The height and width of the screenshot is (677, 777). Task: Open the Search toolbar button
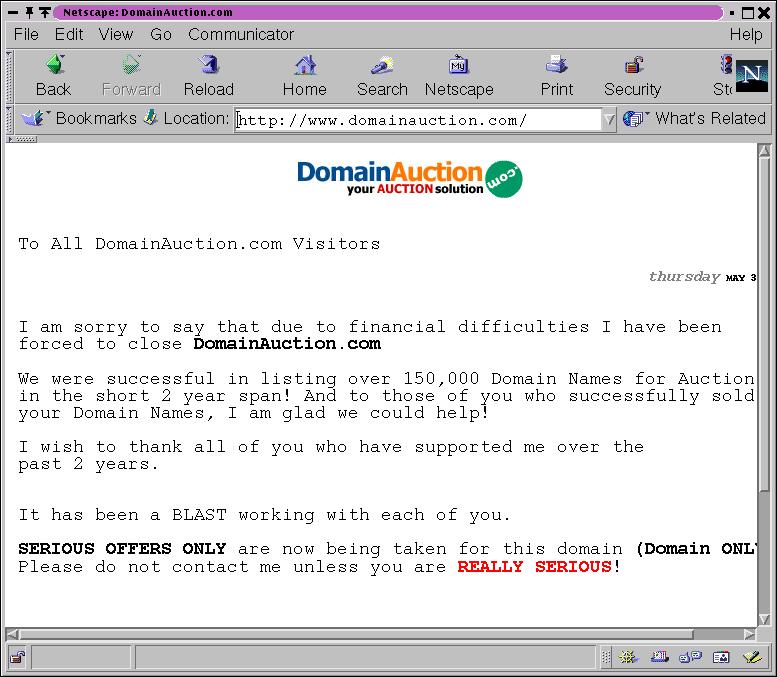[x=382, y=76]
